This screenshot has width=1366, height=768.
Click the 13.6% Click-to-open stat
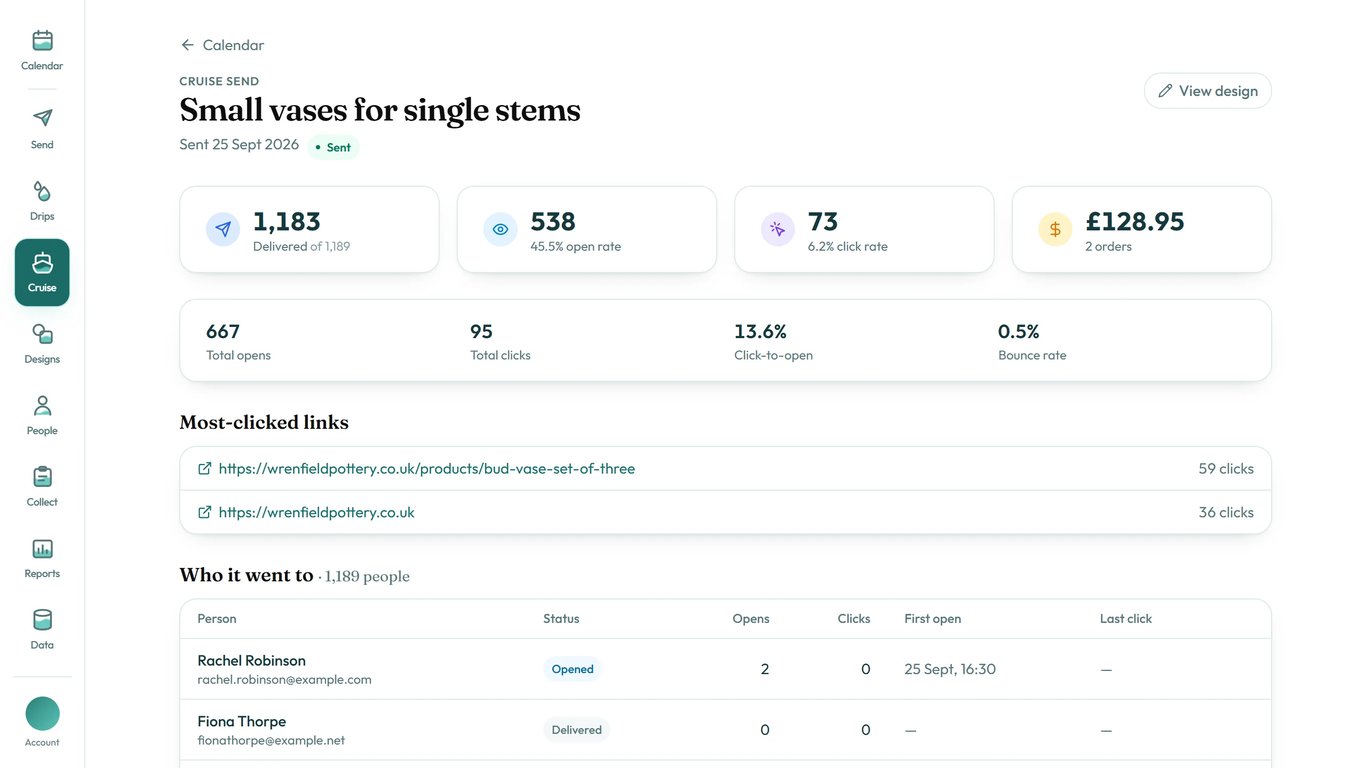pos(773,340)
